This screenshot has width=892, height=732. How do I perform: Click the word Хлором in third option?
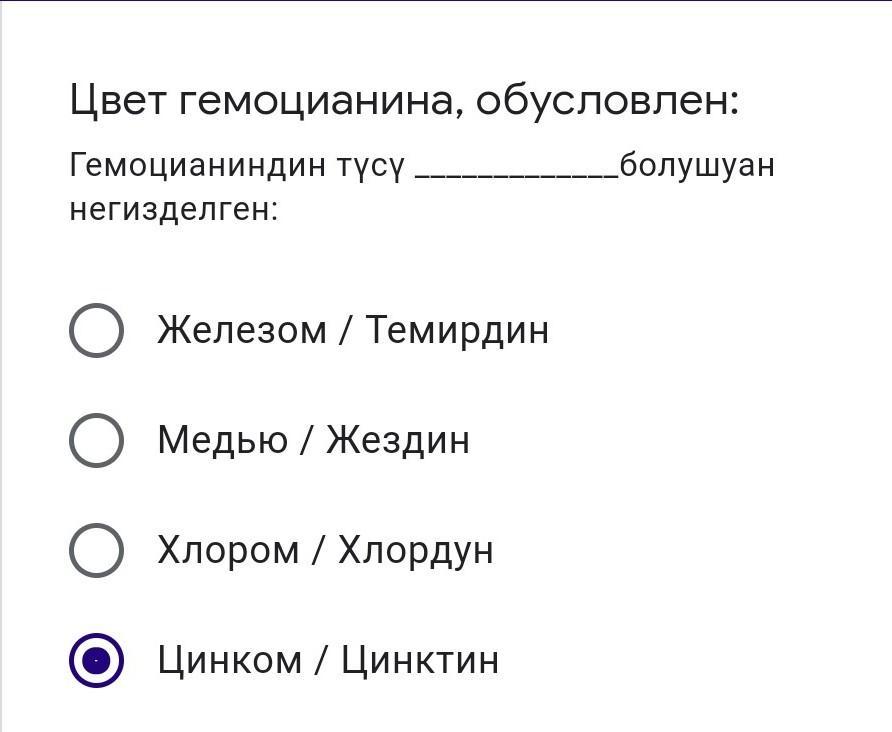228,551
